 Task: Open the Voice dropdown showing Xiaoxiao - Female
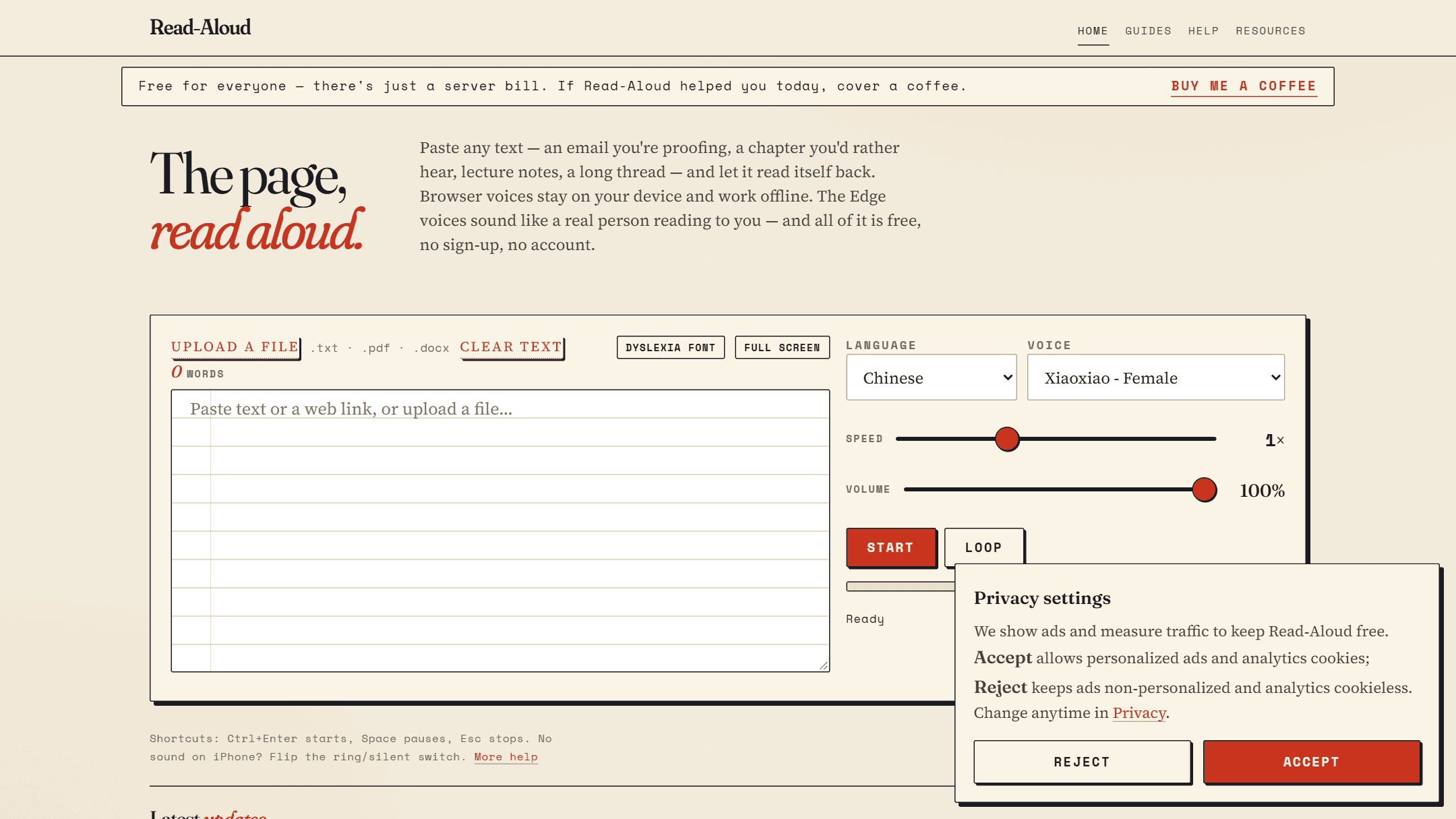1155,377
